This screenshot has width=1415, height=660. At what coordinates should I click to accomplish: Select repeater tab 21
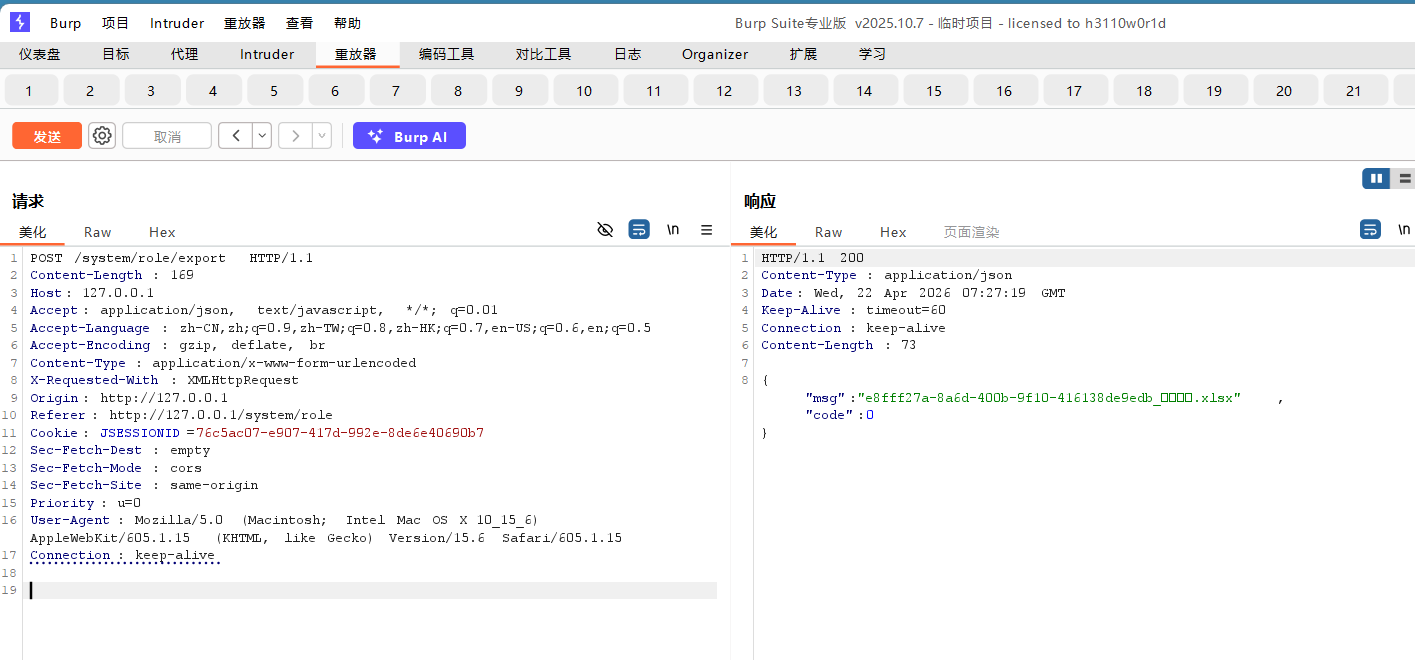(x=1354, y=91)
